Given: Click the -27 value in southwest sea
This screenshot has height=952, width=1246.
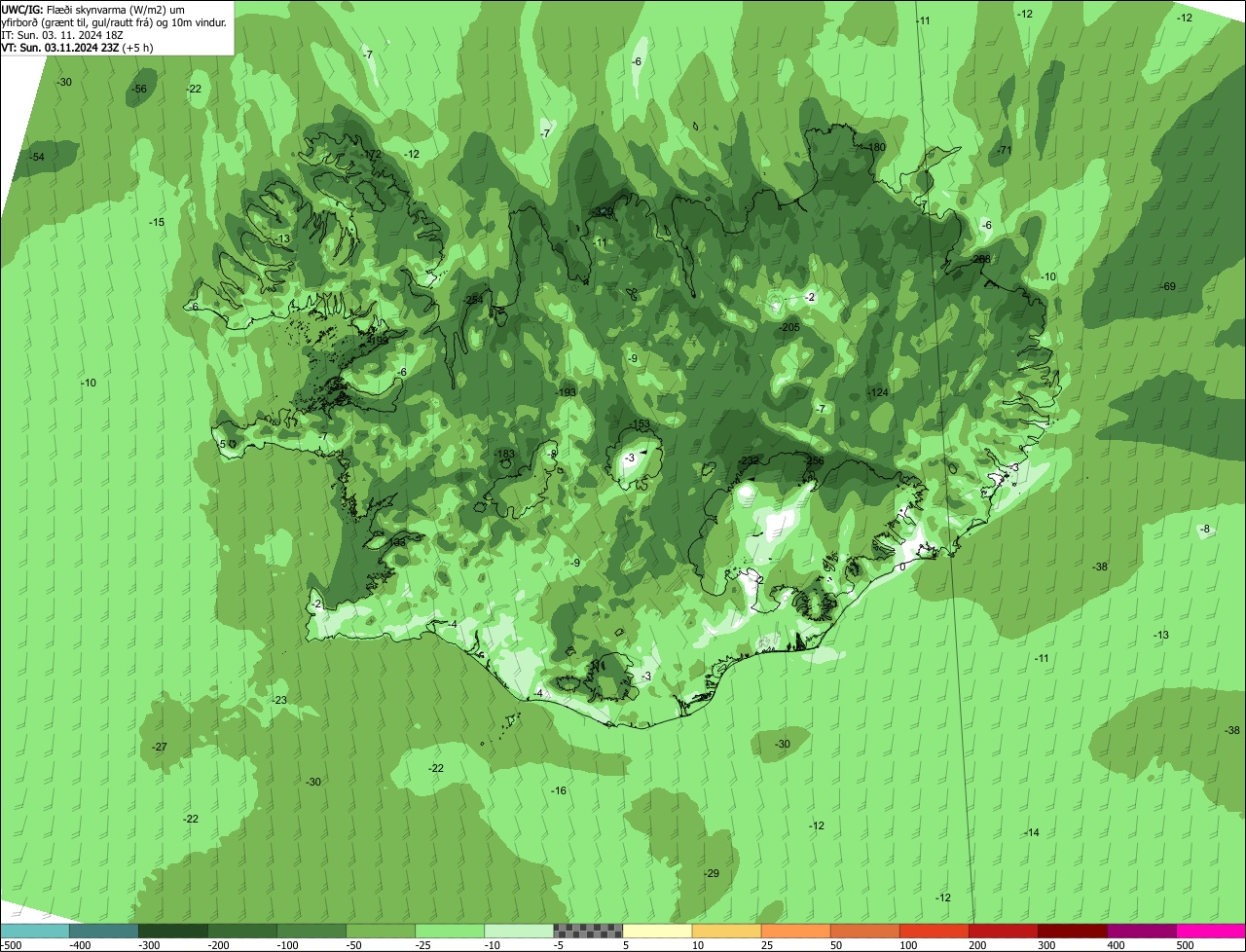Looking at the screenshot, I should [x=160, y=747].
